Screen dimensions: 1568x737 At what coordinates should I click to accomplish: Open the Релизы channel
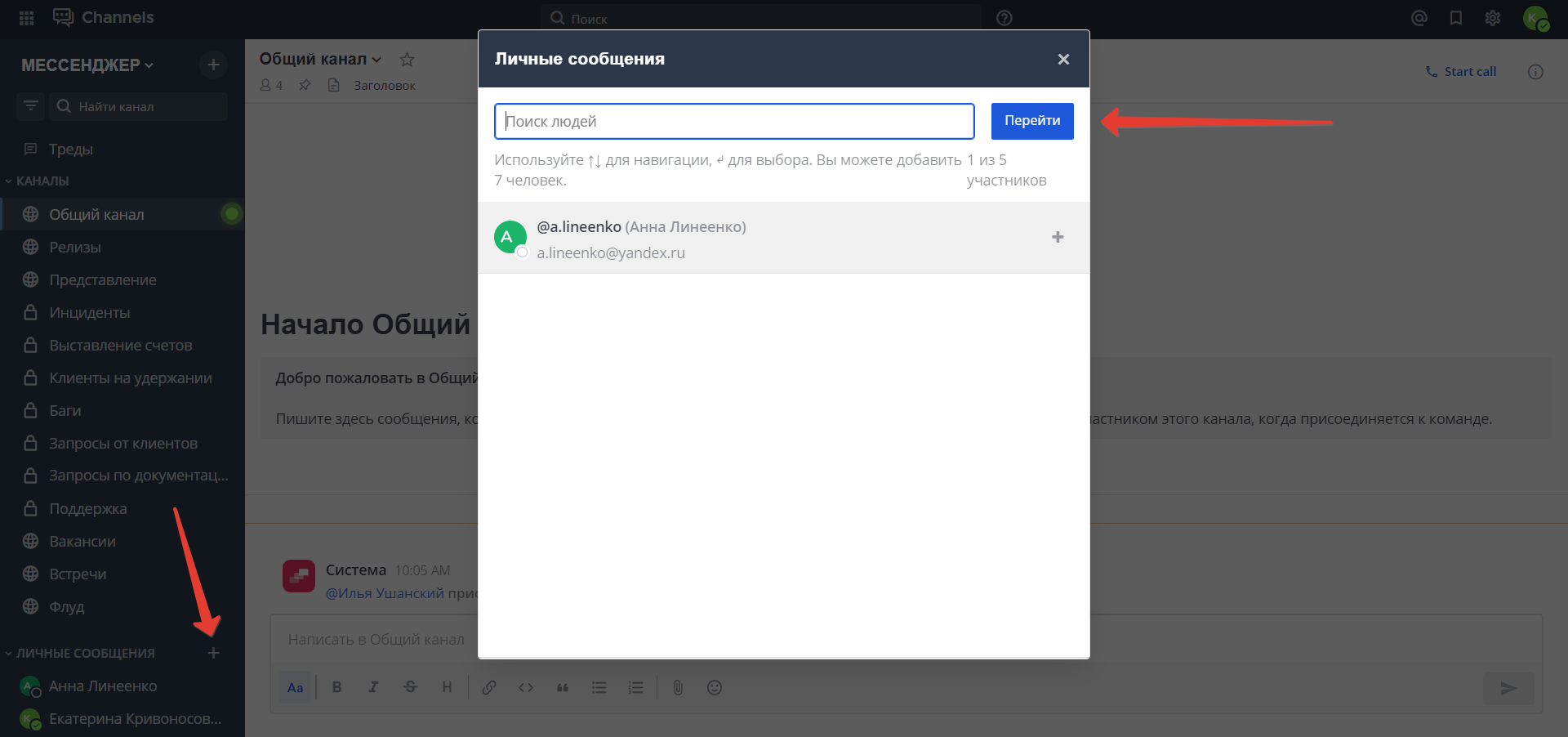[75, 247]
